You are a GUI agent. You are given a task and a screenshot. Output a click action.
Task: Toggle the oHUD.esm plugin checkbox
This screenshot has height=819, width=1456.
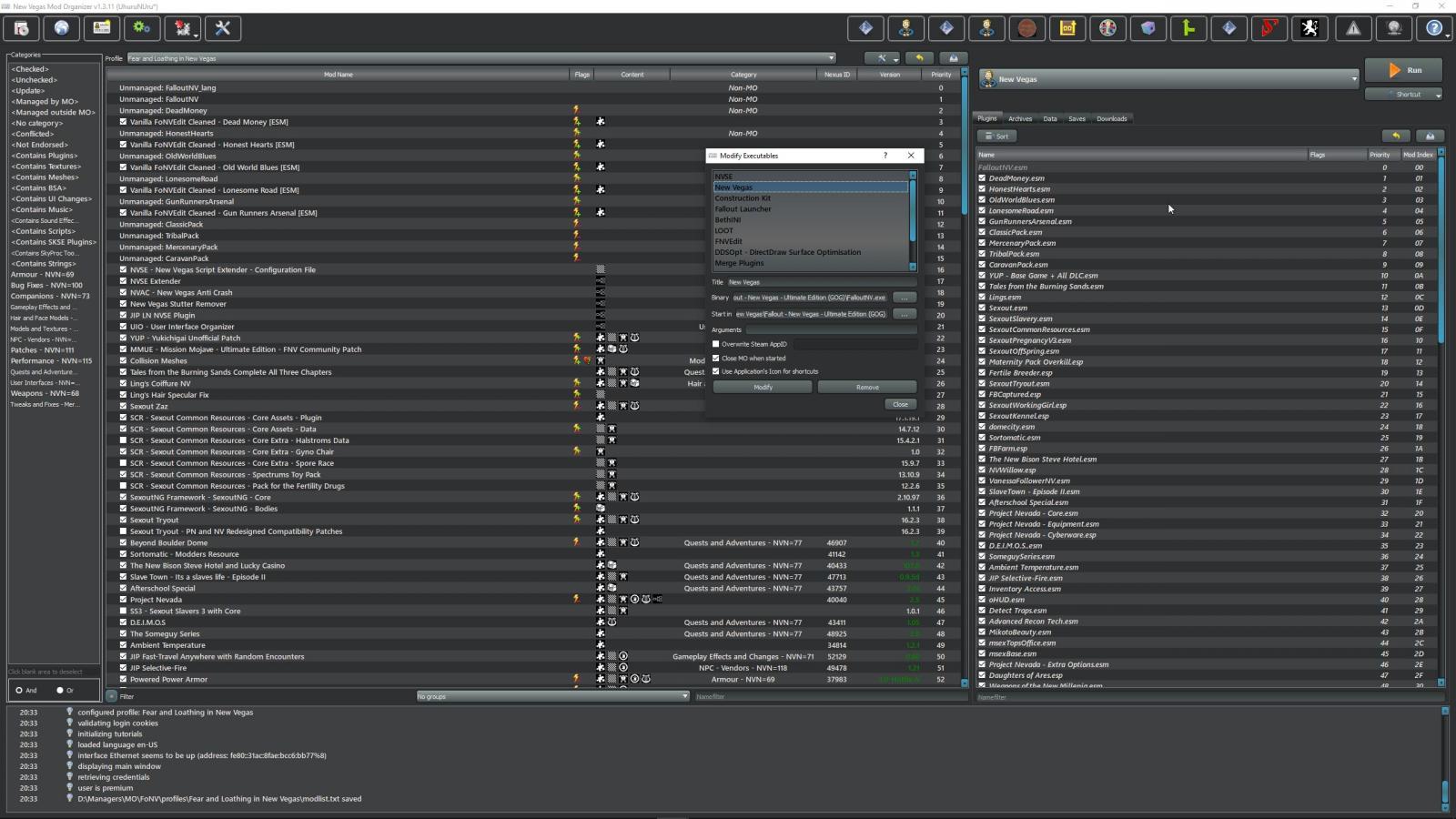click(982, 600)
